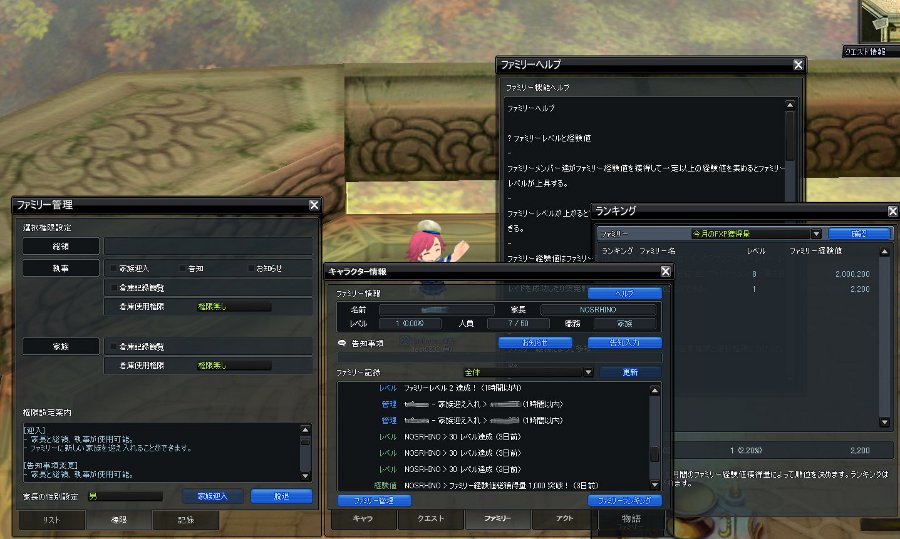The width and height of the screenshot is (900, 539).
Task: Click the 告知事項 speech bubble icon
Action: point(342,343)
